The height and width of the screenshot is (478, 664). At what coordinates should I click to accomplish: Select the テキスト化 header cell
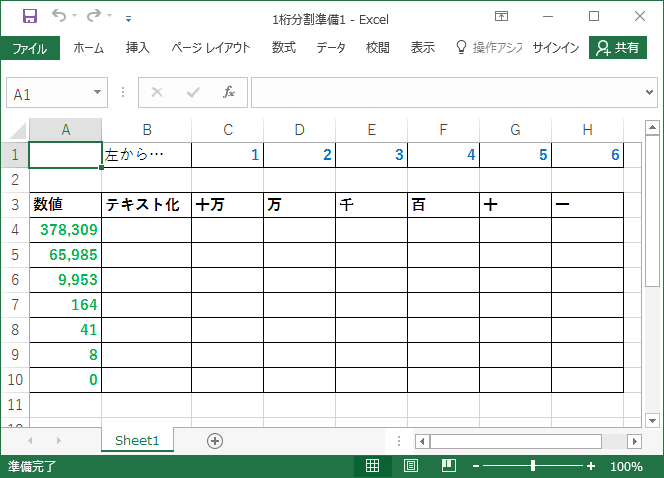pyautogui.click(x=147, y=205)
